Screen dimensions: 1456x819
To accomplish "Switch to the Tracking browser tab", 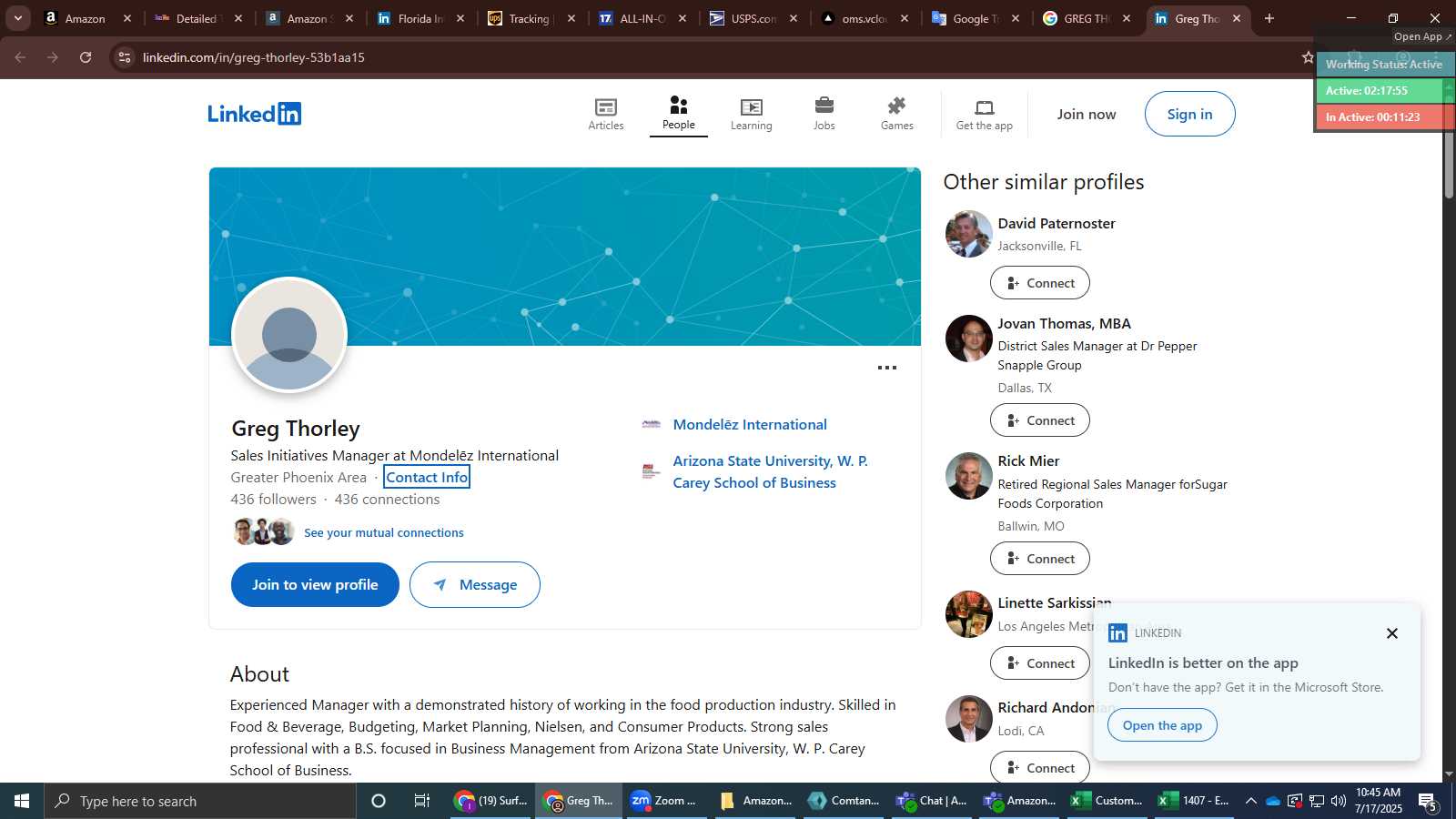I will tap(532, 18).
